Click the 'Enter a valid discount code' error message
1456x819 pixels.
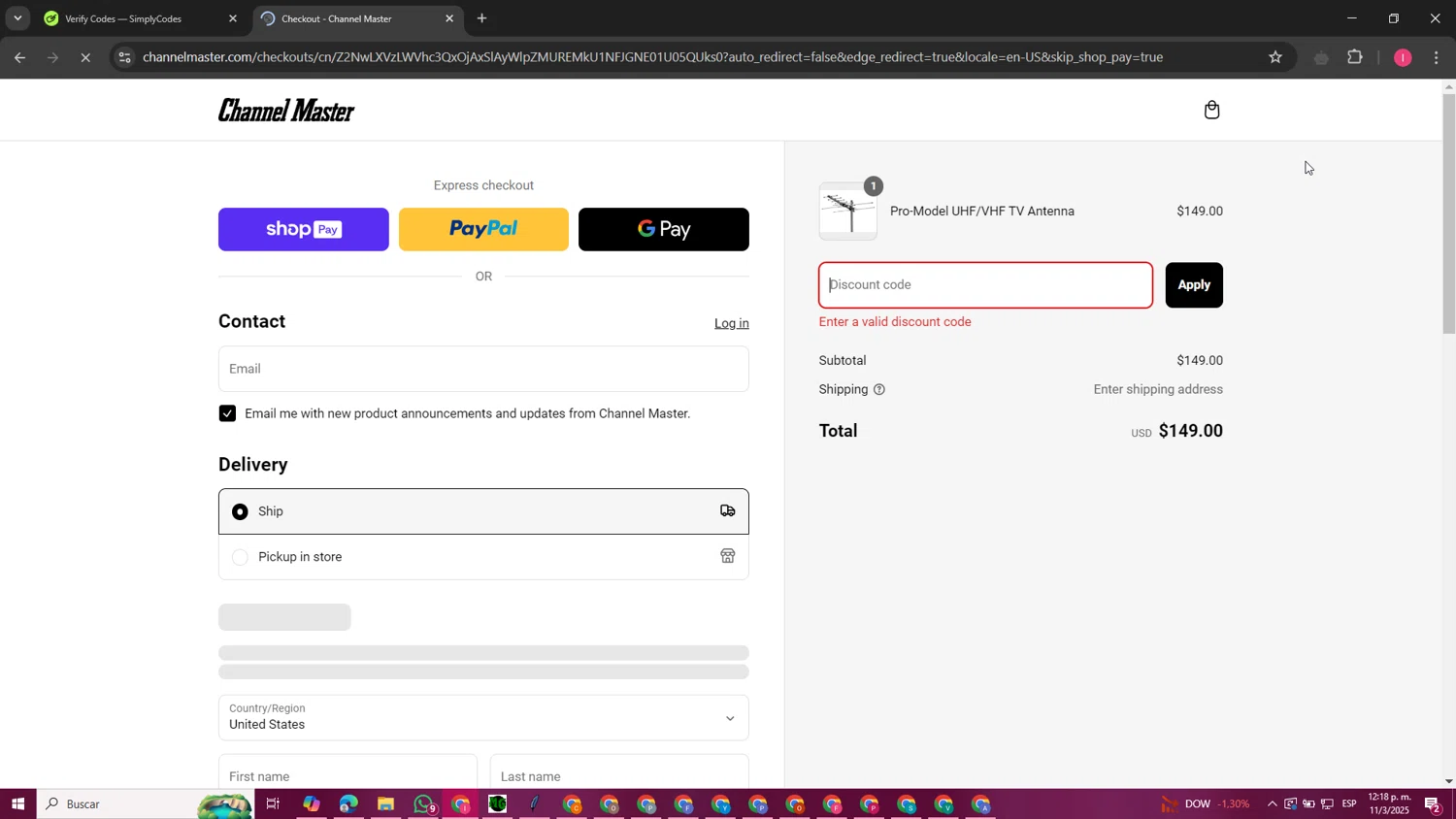(895, 322)
